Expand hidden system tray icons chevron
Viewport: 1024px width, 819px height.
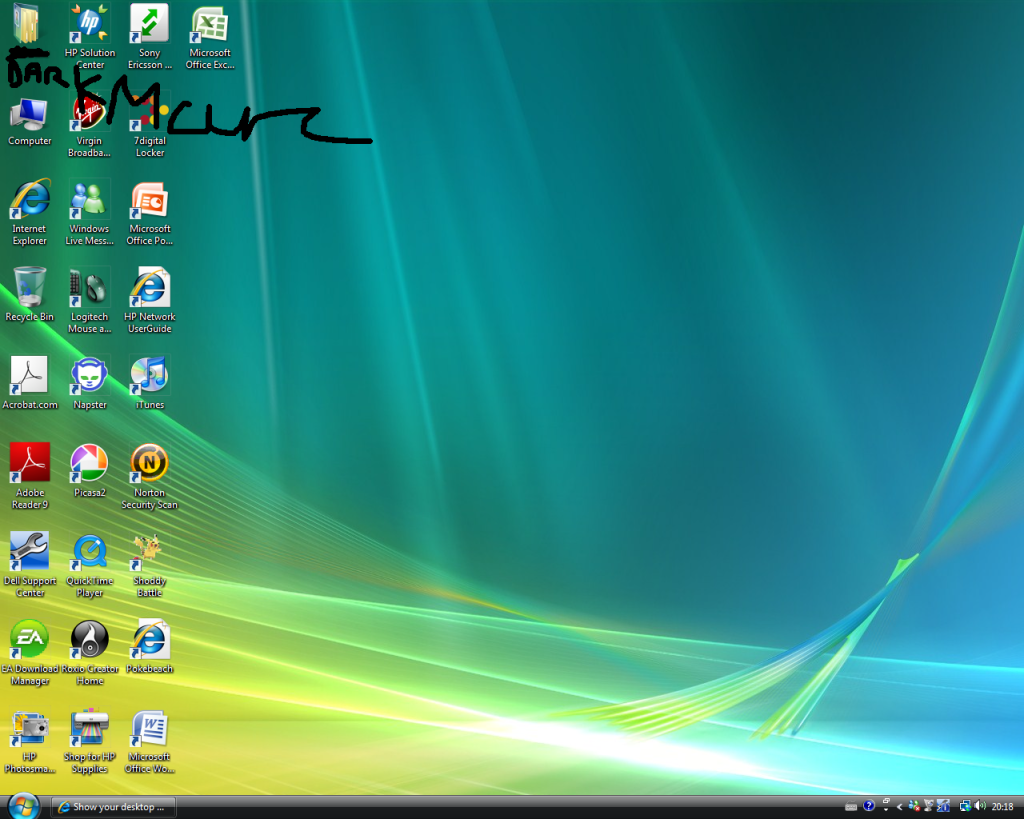pyautogui.click(x=900, y=807)
